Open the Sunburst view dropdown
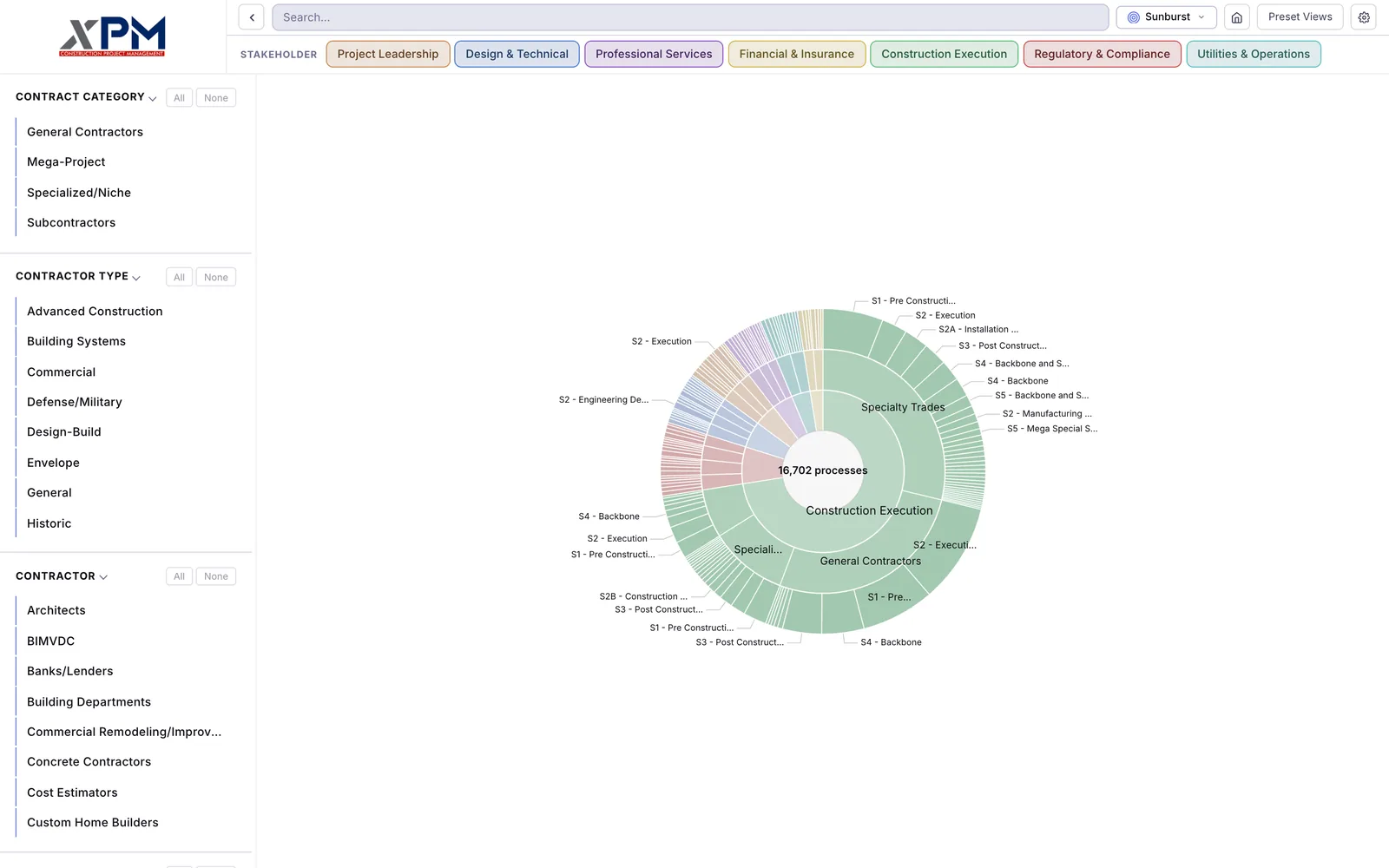 click(1166, 17)
